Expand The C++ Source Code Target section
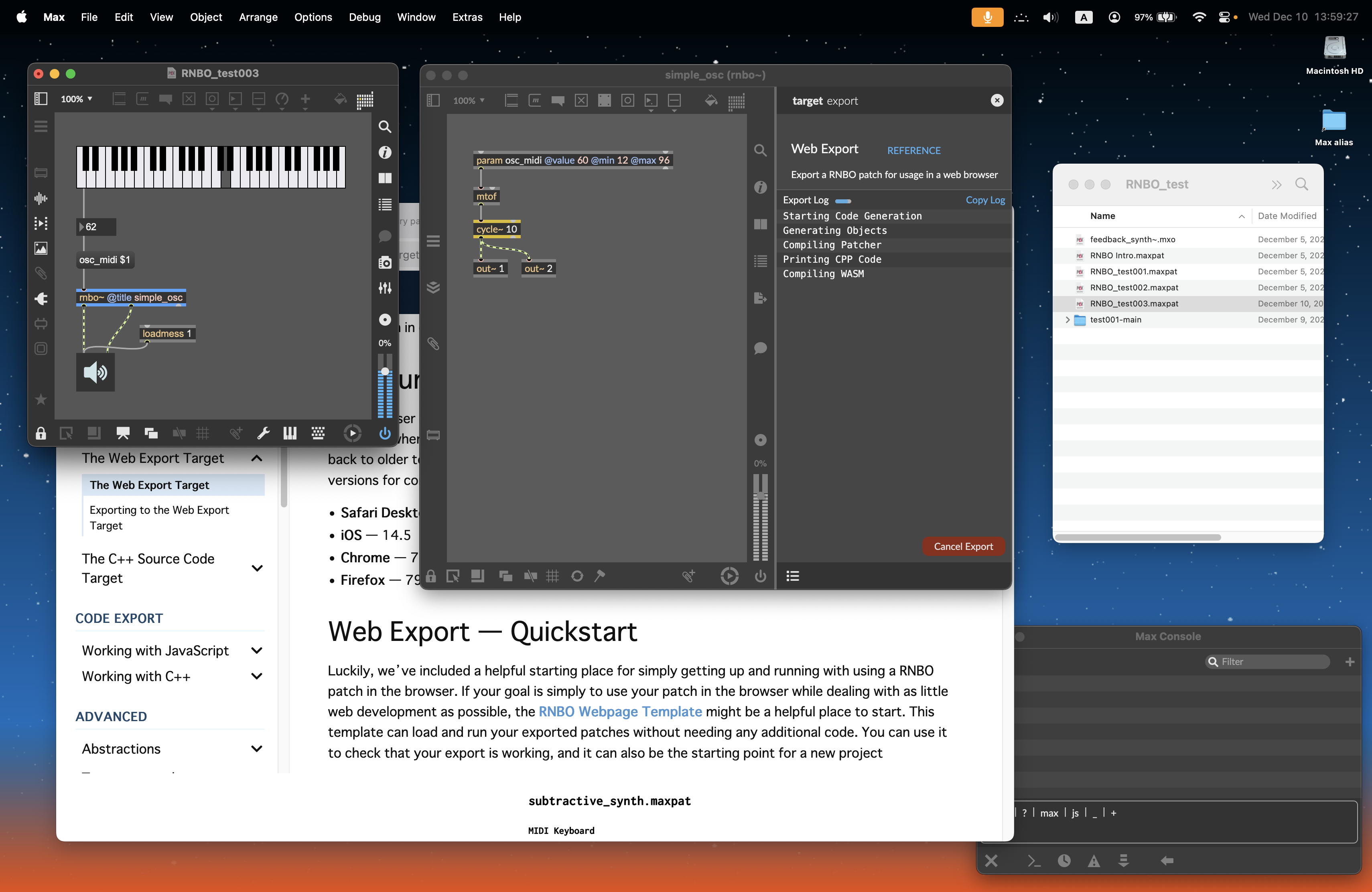The height and width of the screenshot is (892, 1372). coord(257,568)
